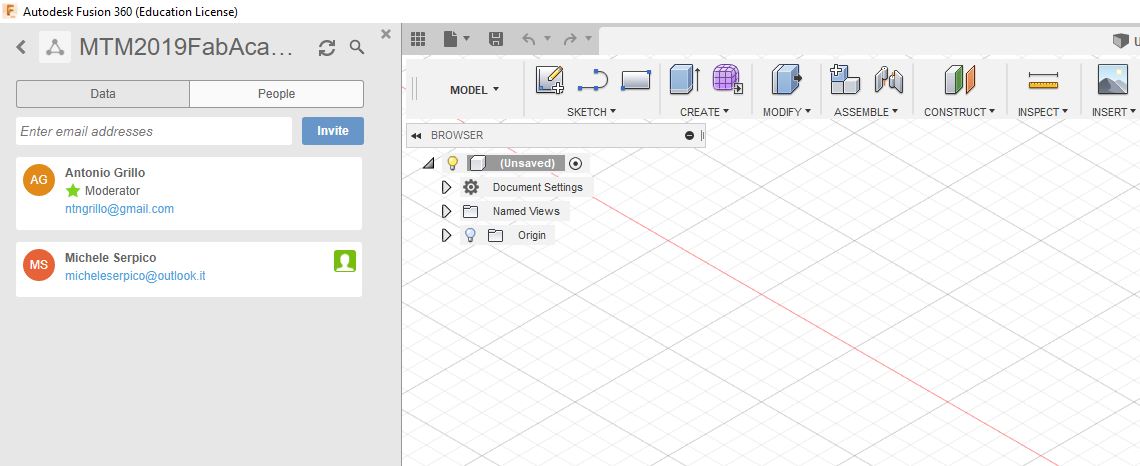Select the Extrude tool
The width and height of the screenshot is (1140, 466).
click(684, 79)
